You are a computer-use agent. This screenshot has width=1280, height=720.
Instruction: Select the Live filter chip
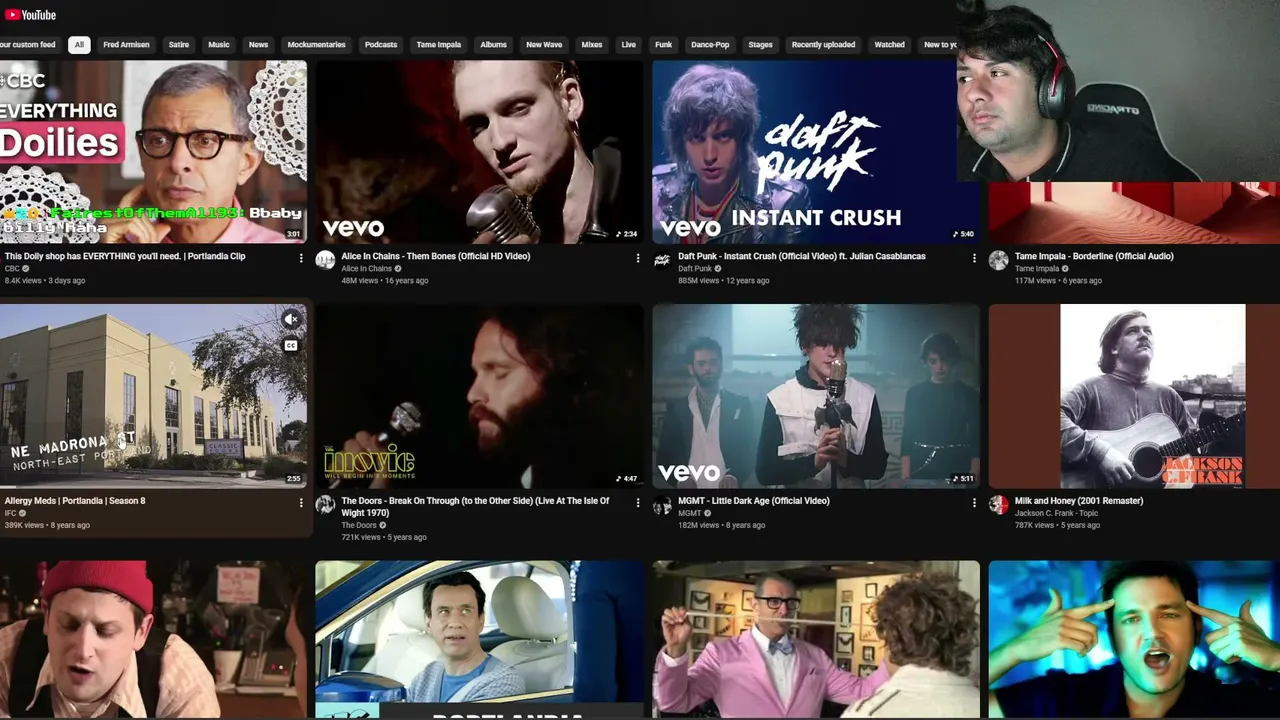629,45
